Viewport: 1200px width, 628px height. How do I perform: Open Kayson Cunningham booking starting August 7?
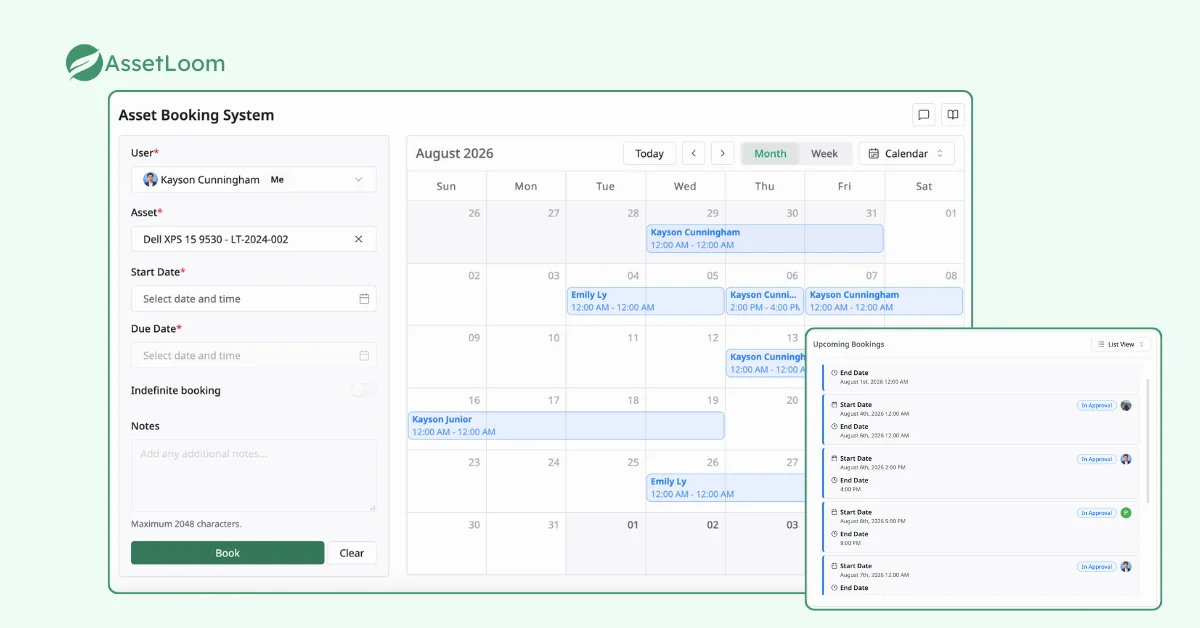[x=884, y=301]
